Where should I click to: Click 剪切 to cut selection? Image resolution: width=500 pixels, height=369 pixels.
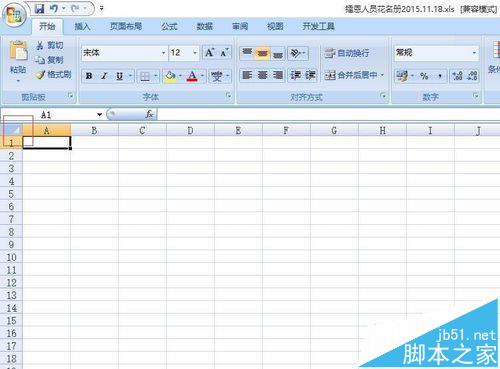50,45
